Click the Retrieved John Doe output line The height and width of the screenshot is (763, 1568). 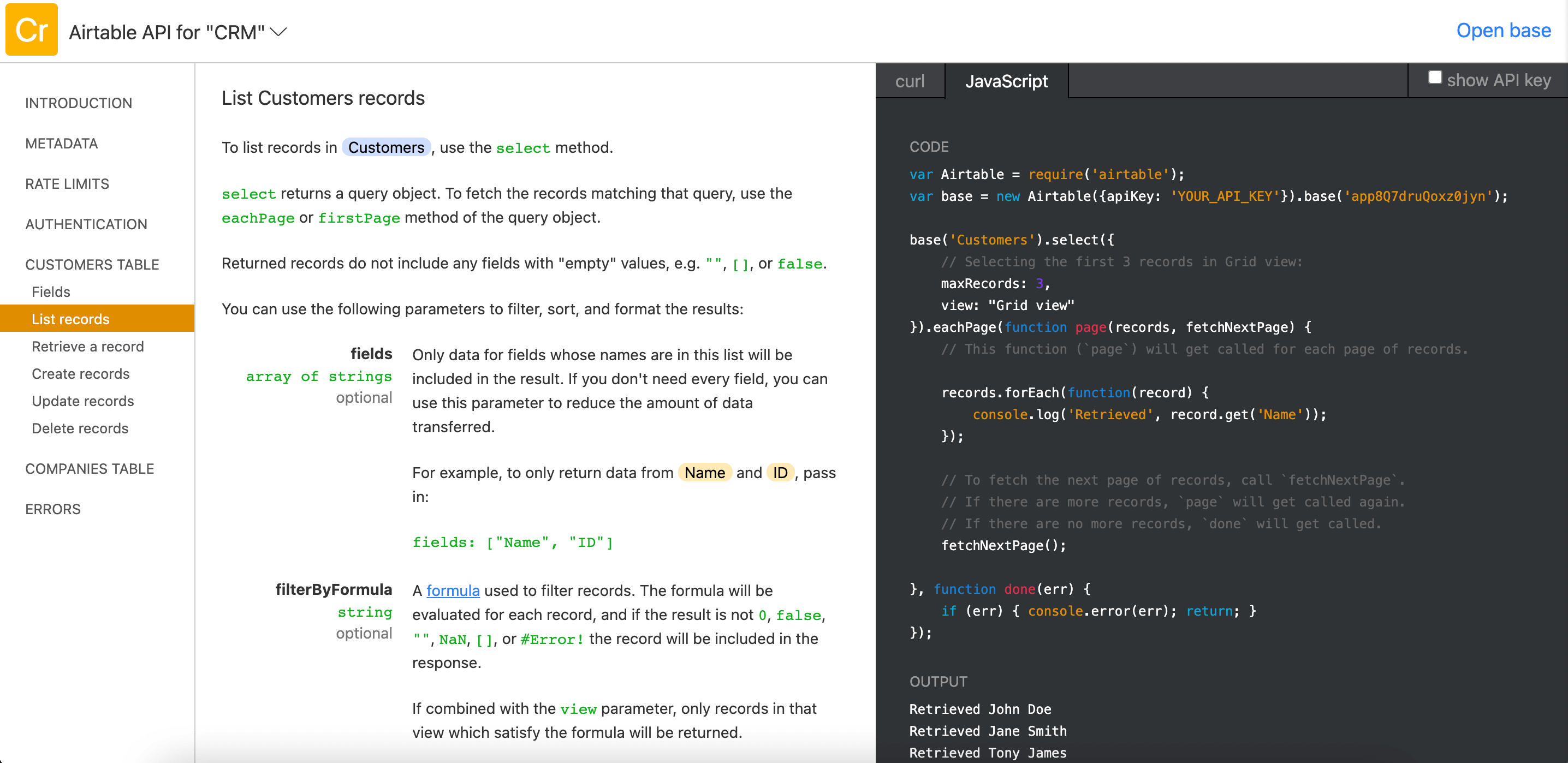pos(980,710)
